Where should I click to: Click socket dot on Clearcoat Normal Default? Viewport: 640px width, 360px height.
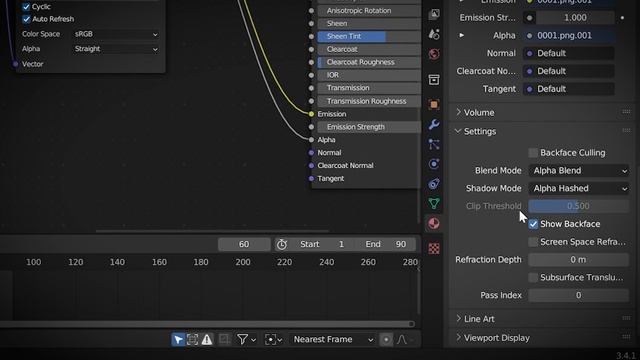tap(529, 71)
